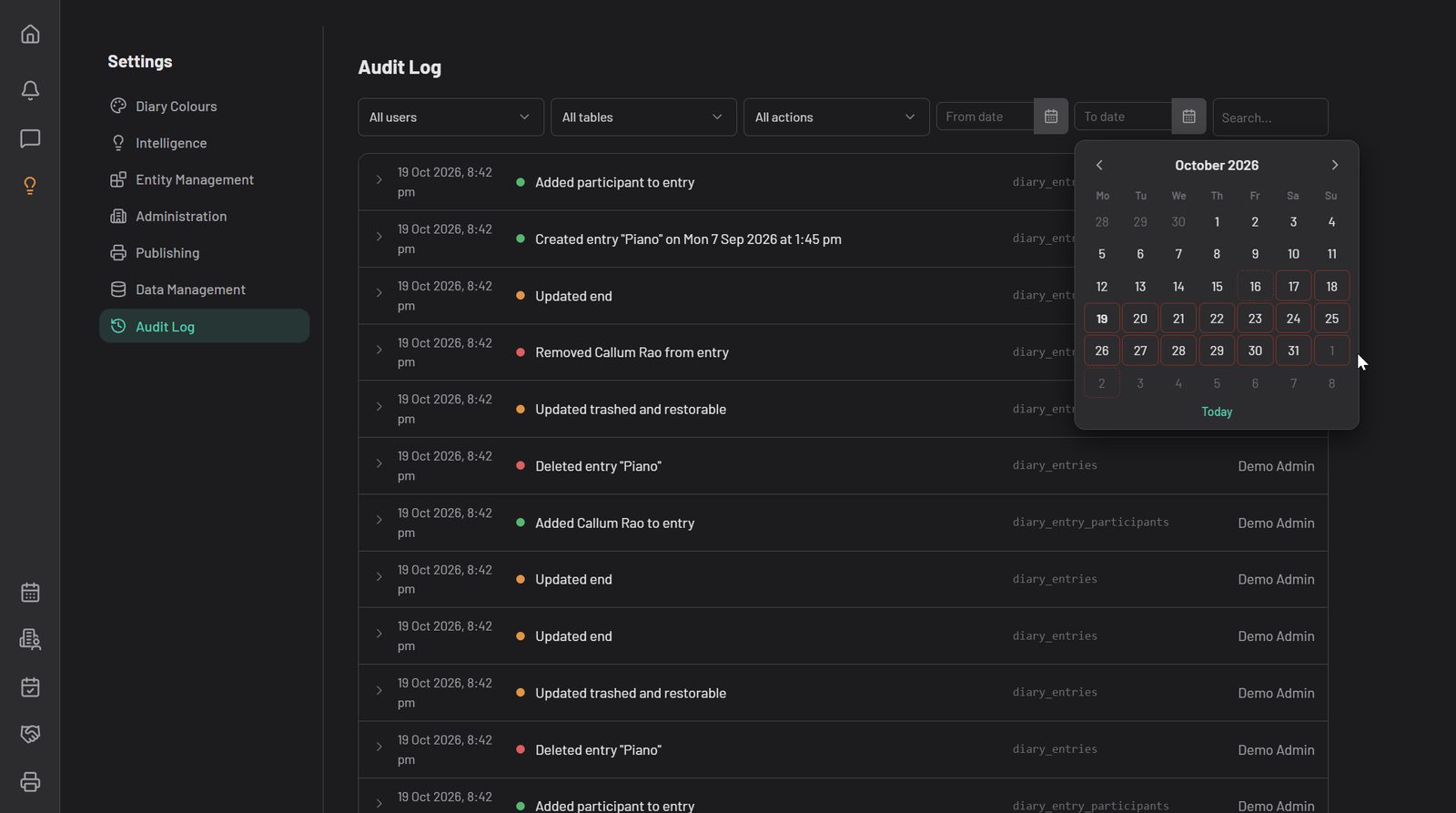Click the To date calendar picker icon
Image resolution: width=1456 pixels, height=813 pixels.
pos(1188,117)
